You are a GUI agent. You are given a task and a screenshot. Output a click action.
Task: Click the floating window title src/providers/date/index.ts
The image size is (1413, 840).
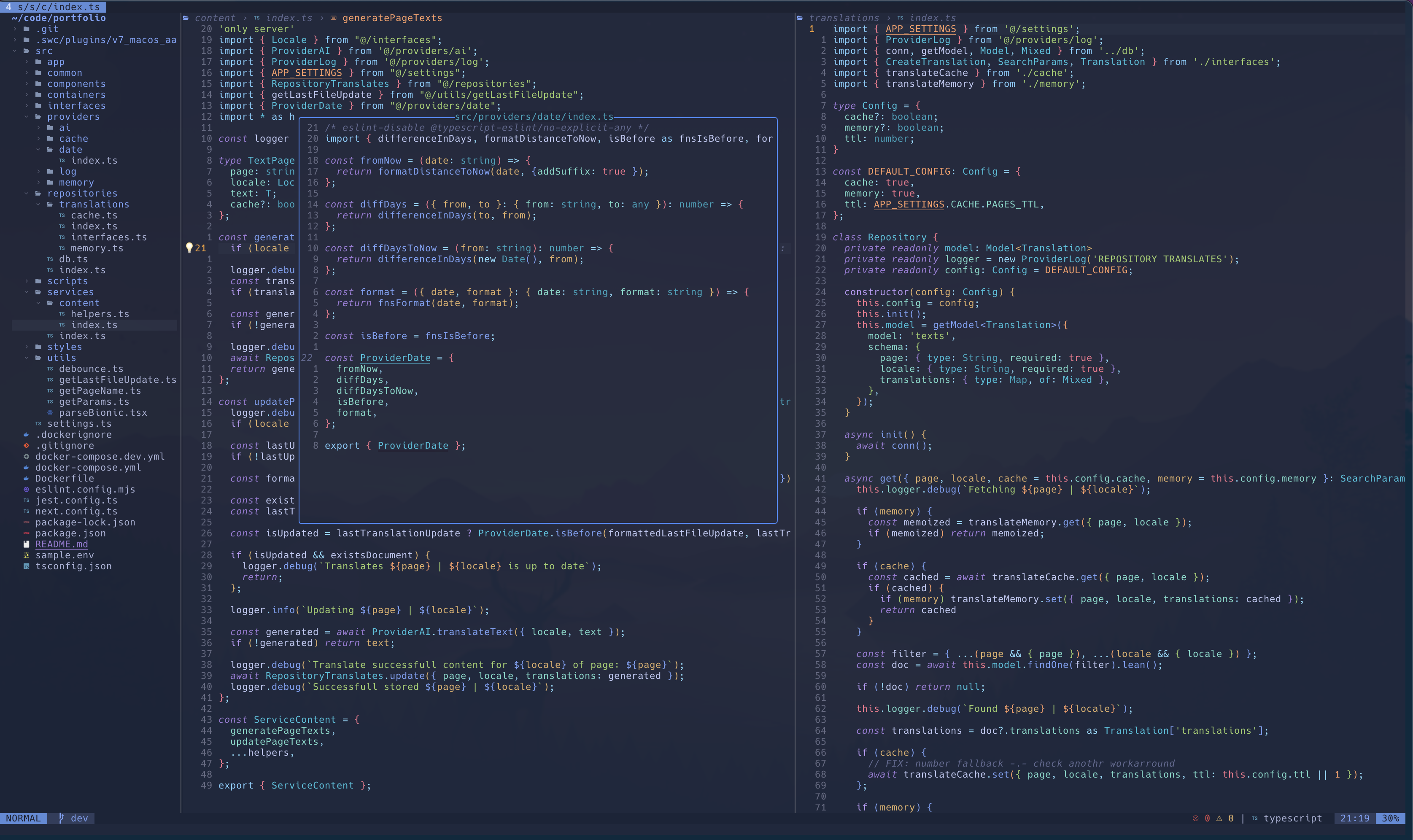tap(534, 117)
